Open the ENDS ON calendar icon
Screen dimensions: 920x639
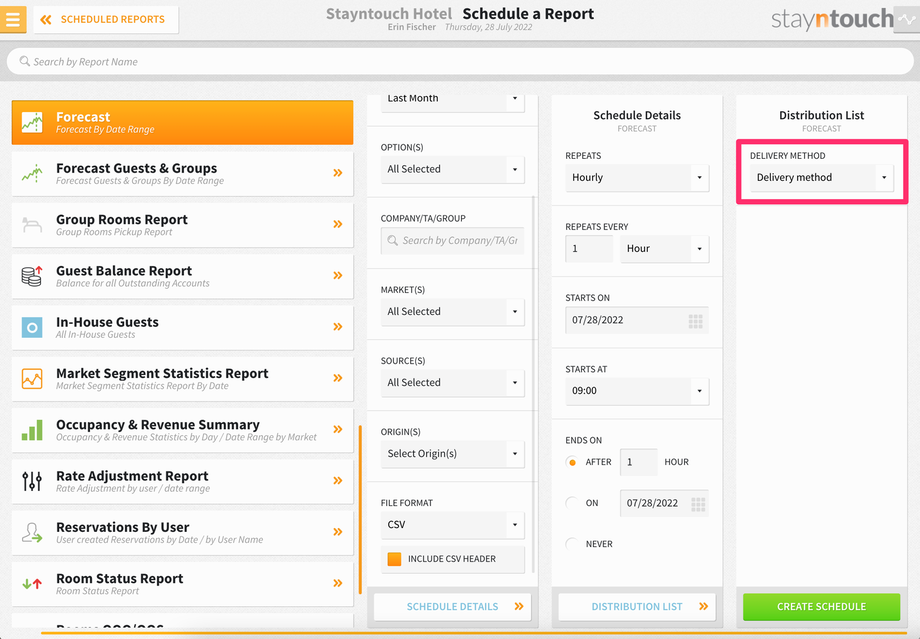[x=698, y=504]
